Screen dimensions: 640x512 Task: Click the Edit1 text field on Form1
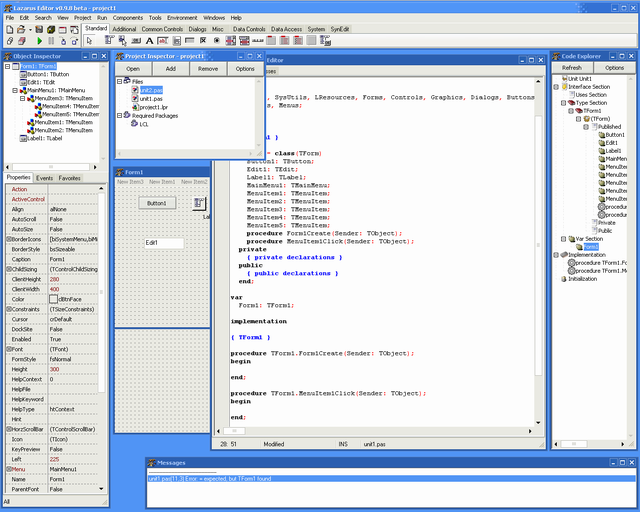pos(163,243)
